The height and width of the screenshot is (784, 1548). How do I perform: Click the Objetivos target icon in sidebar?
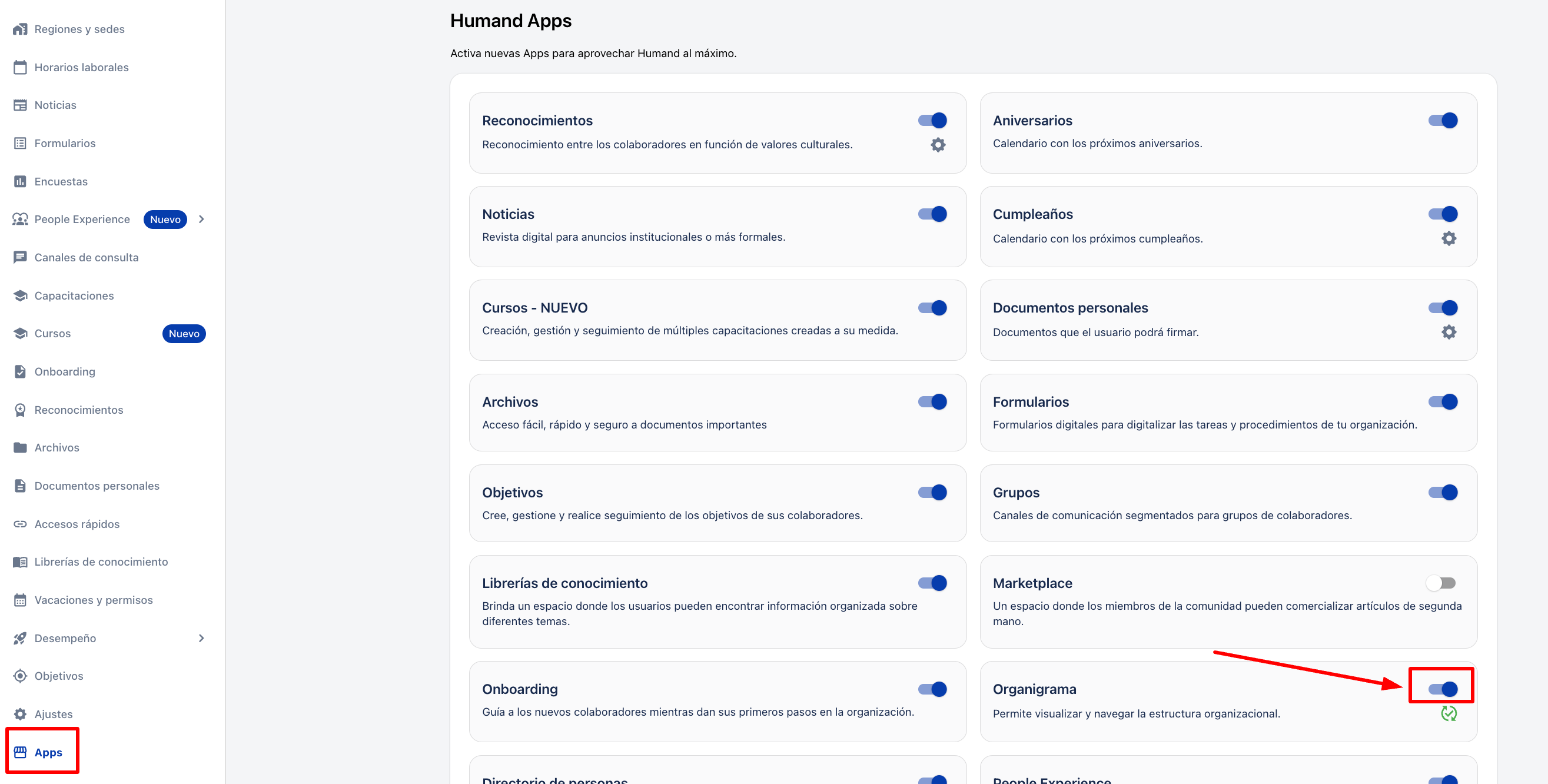click(20, 676)
